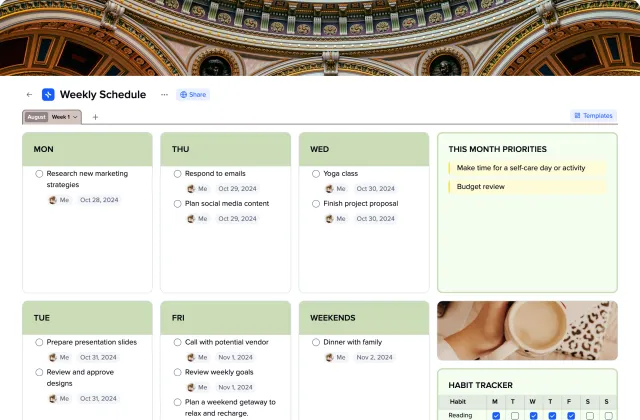The height and width of the screenshot is (420, 640).
Task: Complete Plan a weekend getaway task
Action: 178,402
